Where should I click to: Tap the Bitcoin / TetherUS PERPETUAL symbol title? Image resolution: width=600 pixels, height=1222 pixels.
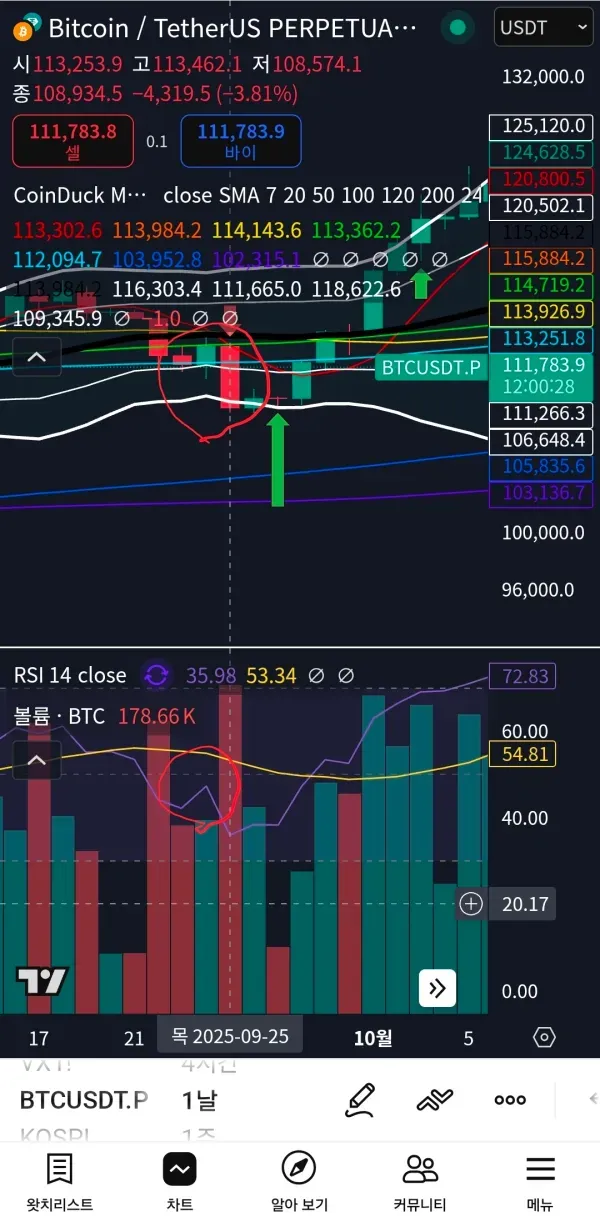pyautogui.click(x=232, y=28)
